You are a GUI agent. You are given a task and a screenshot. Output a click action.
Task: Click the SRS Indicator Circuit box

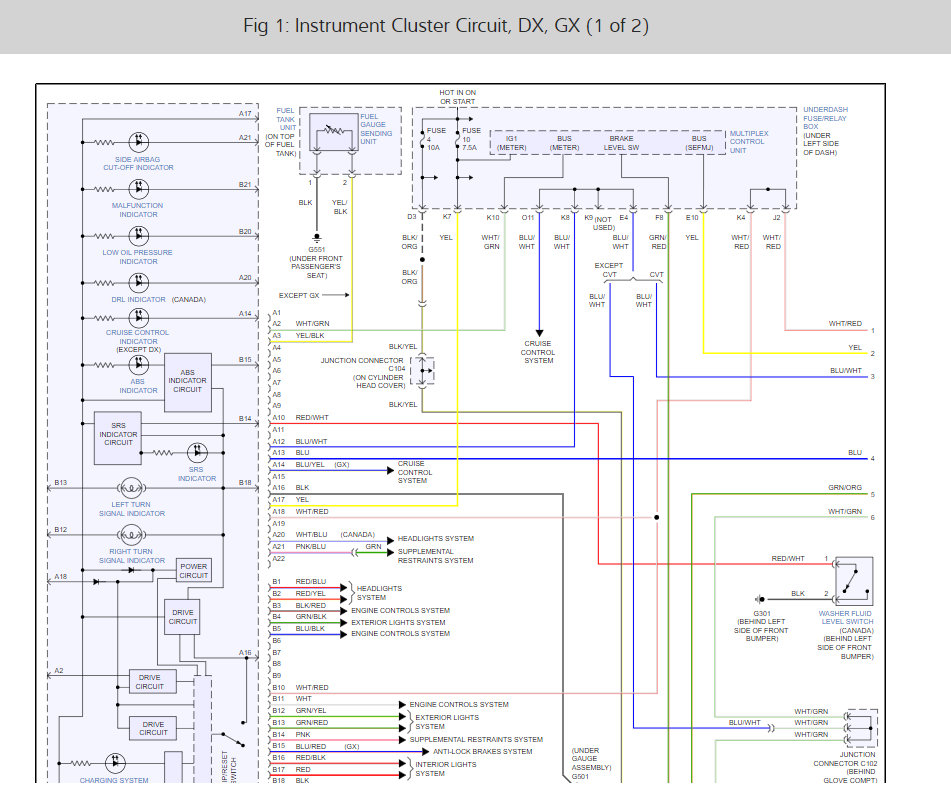coord(118,438)
